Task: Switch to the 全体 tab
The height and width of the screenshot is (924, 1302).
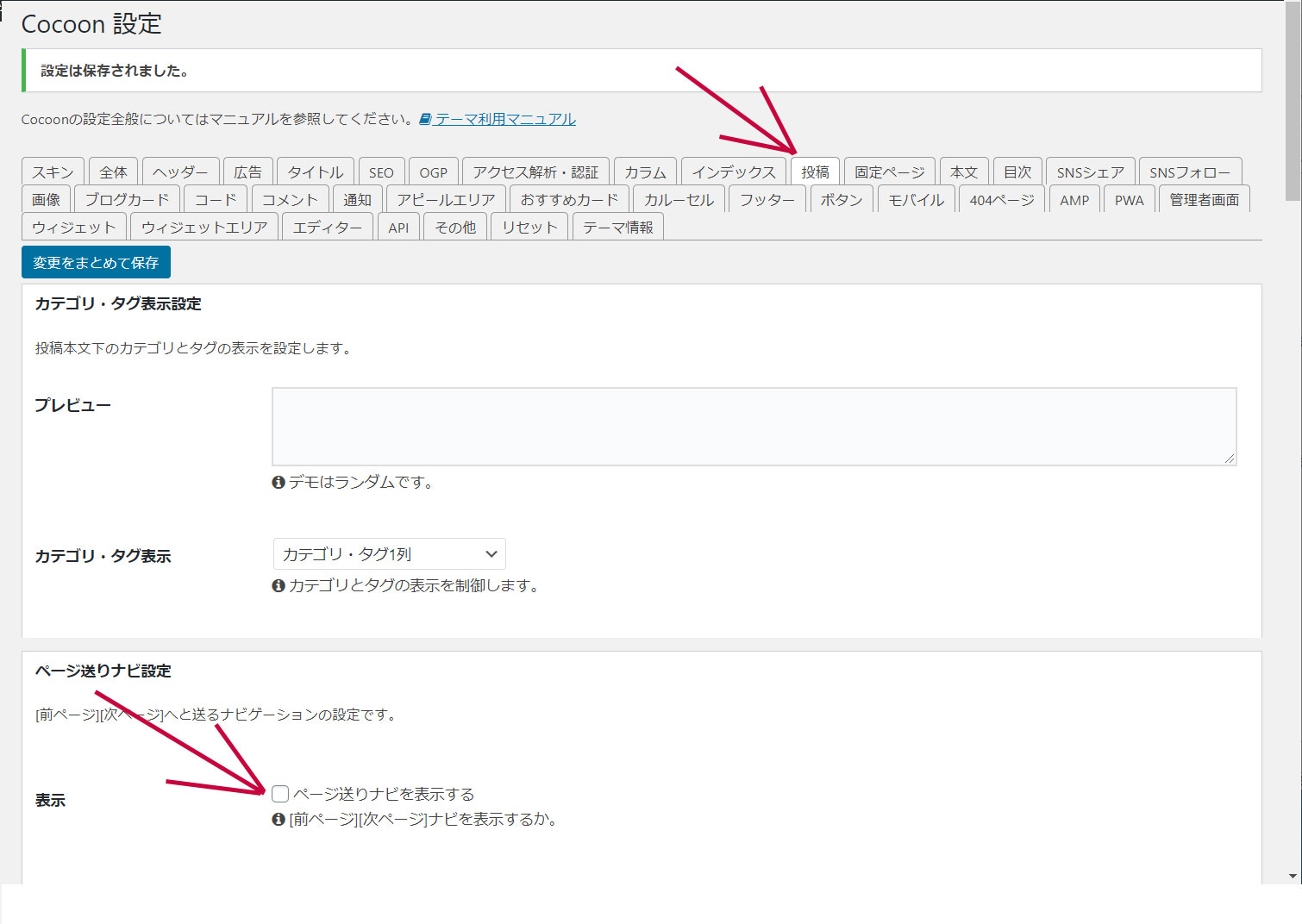Action: (113, 172)
